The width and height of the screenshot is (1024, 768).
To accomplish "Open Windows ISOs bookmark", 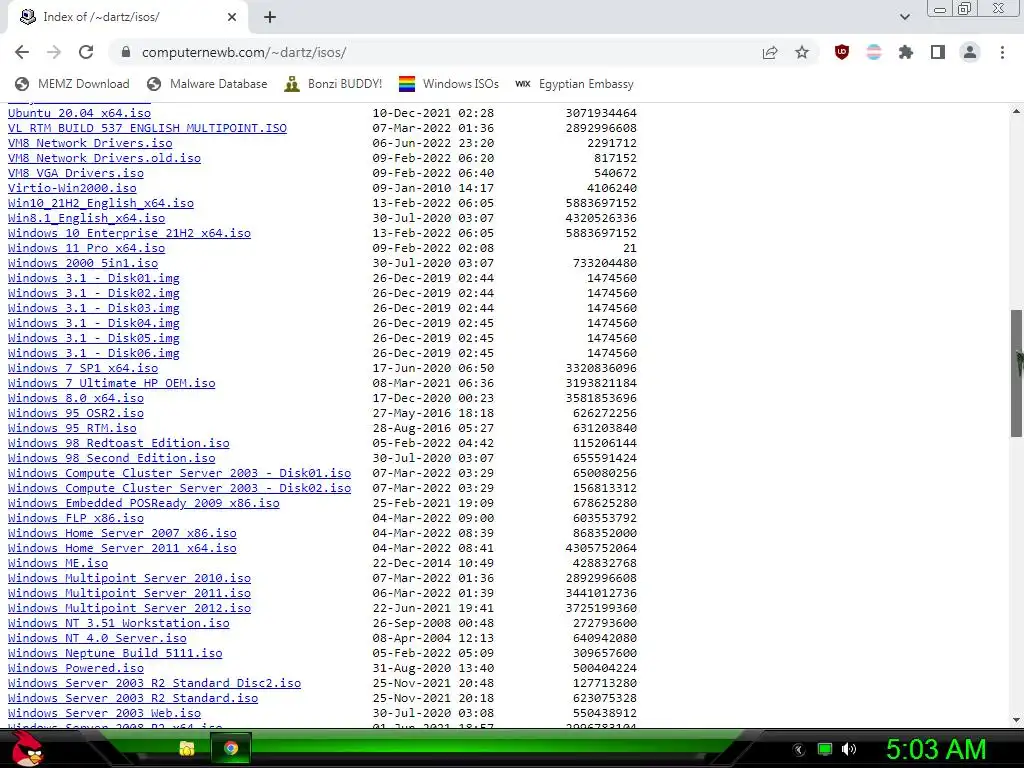I will 449,84.
